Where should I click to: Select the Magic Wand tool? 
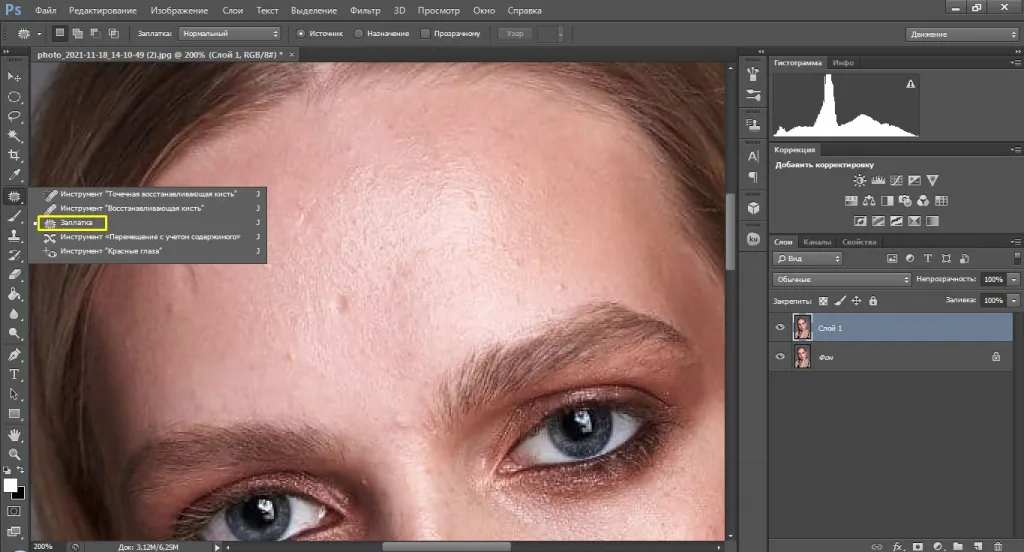click(14, 136)
